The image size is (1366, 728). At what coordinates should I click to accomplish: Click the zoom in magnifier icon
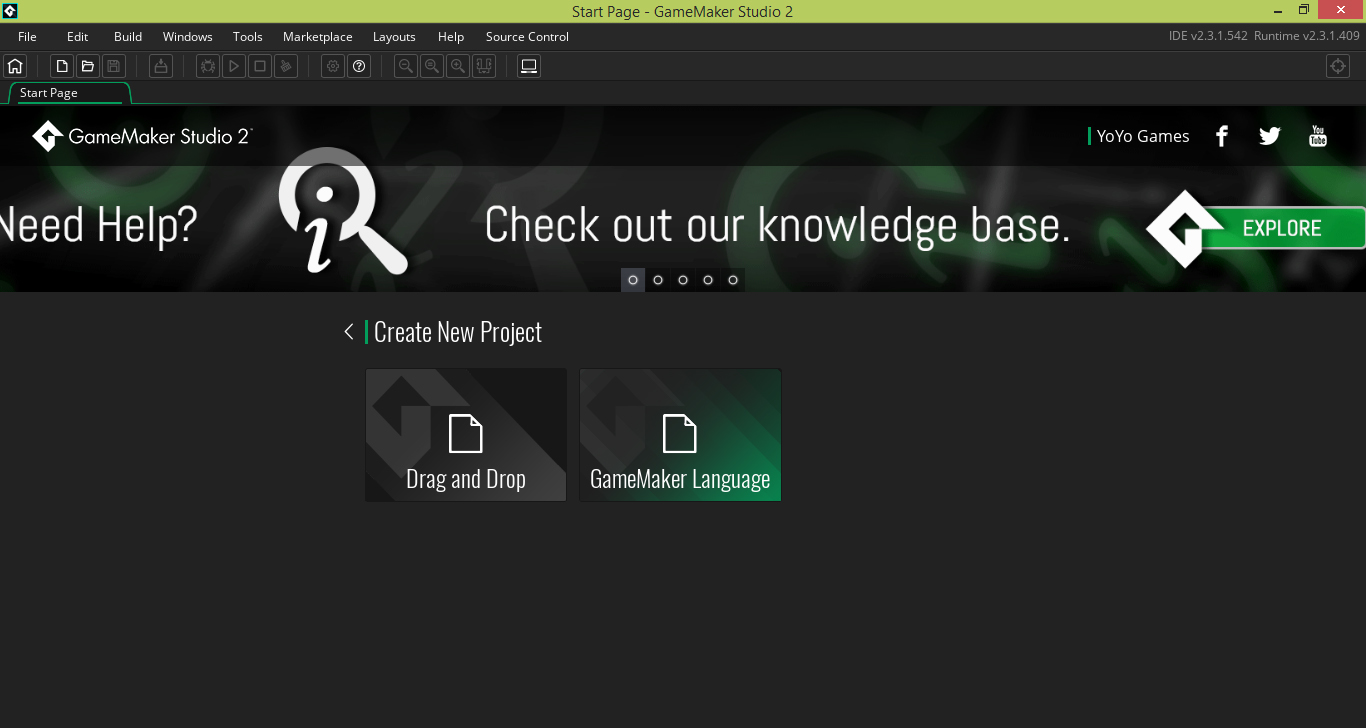point(458,67)
